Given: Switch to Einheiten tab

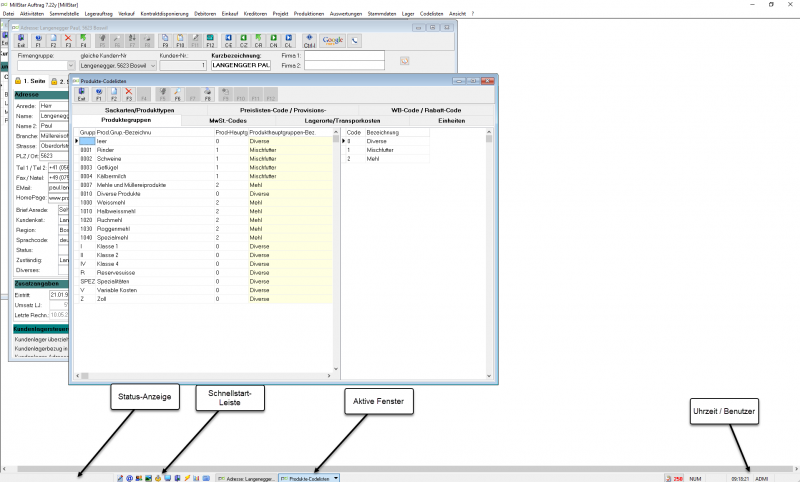Looking at the screenshot, I should (452, 121).
